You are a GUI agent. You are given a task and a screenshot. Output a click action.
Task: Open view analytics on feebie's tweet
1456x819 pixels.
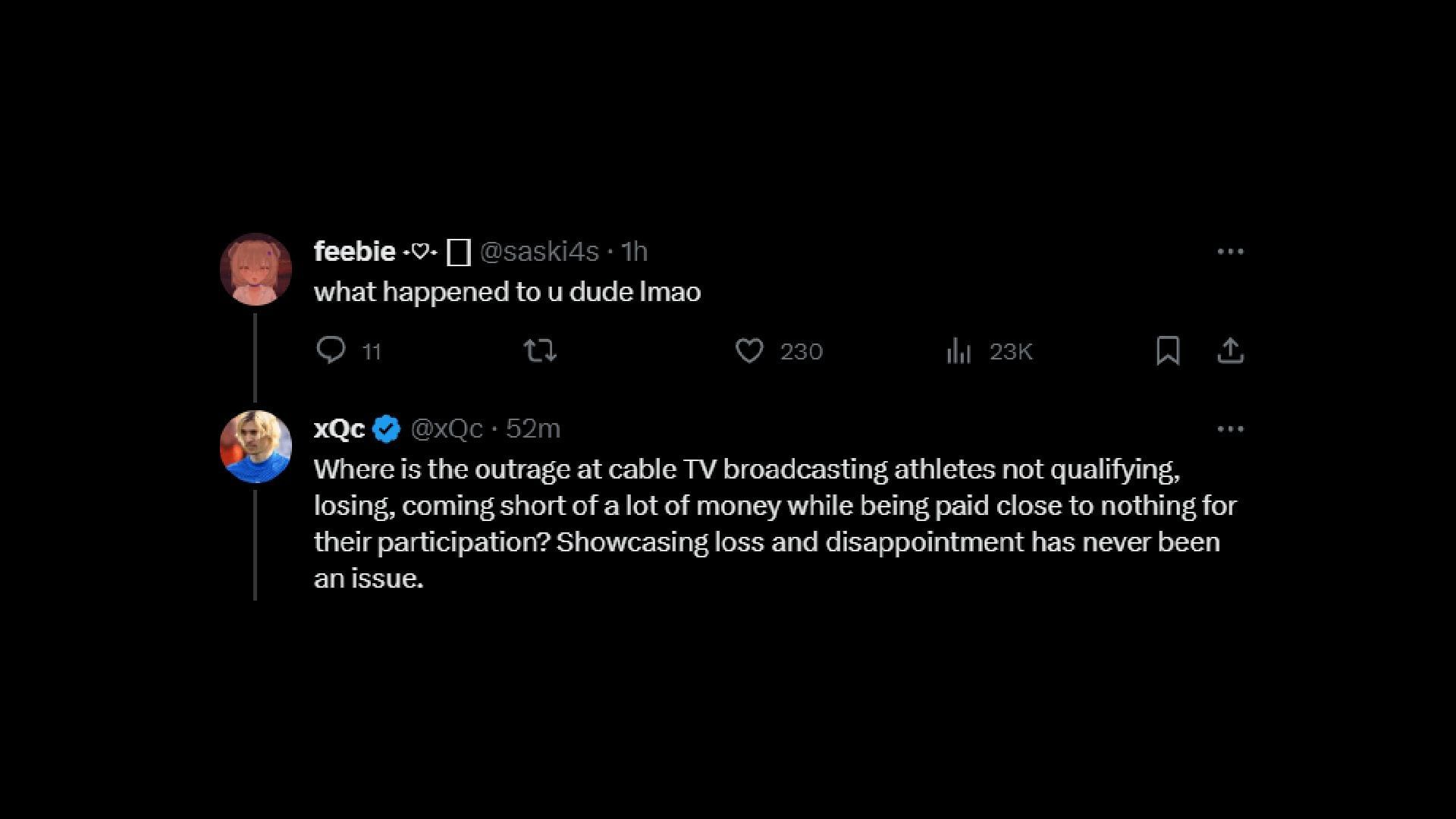(x=959, y=351)
